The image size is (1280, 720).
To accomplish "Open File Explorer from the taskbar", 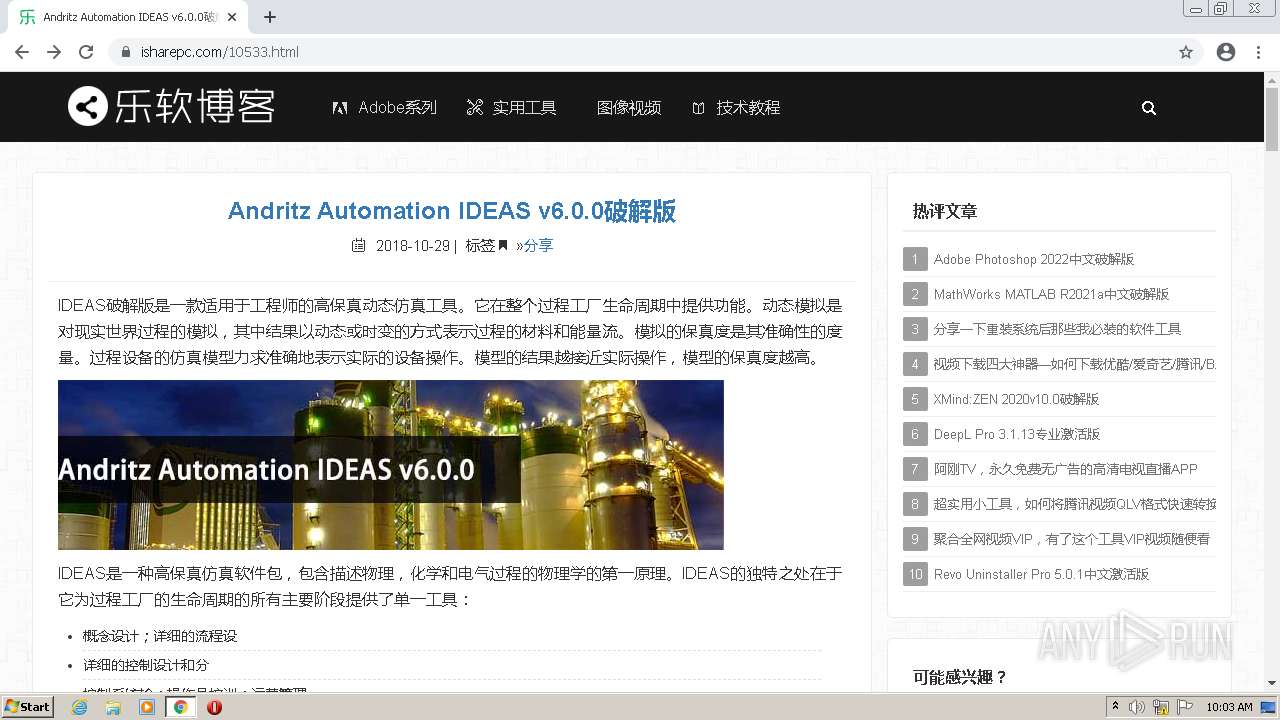I will (113, 707).
